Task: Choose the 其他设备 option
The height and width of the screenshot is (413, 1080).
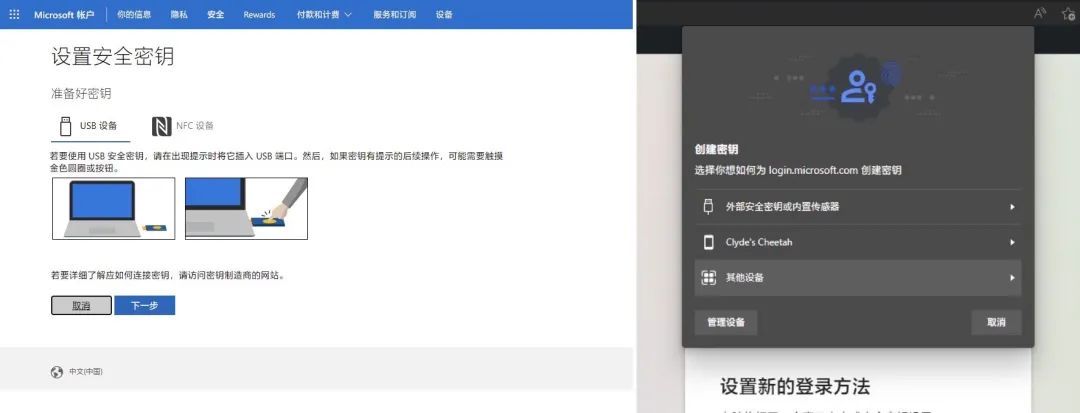Action: (858, 278)
